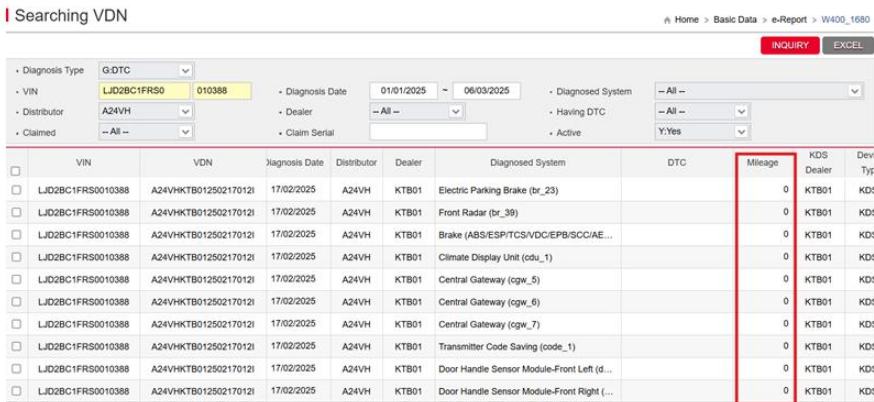The height and width of the screenshot is (402, 874).
Task: Select Electric Parking Brake (br_23) cell
Action: [x=528, y=190]
